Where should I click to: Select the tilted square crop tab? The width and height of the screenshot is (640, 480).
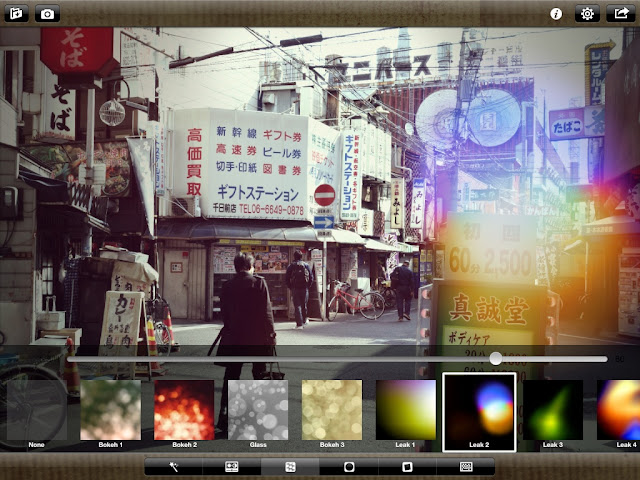[407, 467]
